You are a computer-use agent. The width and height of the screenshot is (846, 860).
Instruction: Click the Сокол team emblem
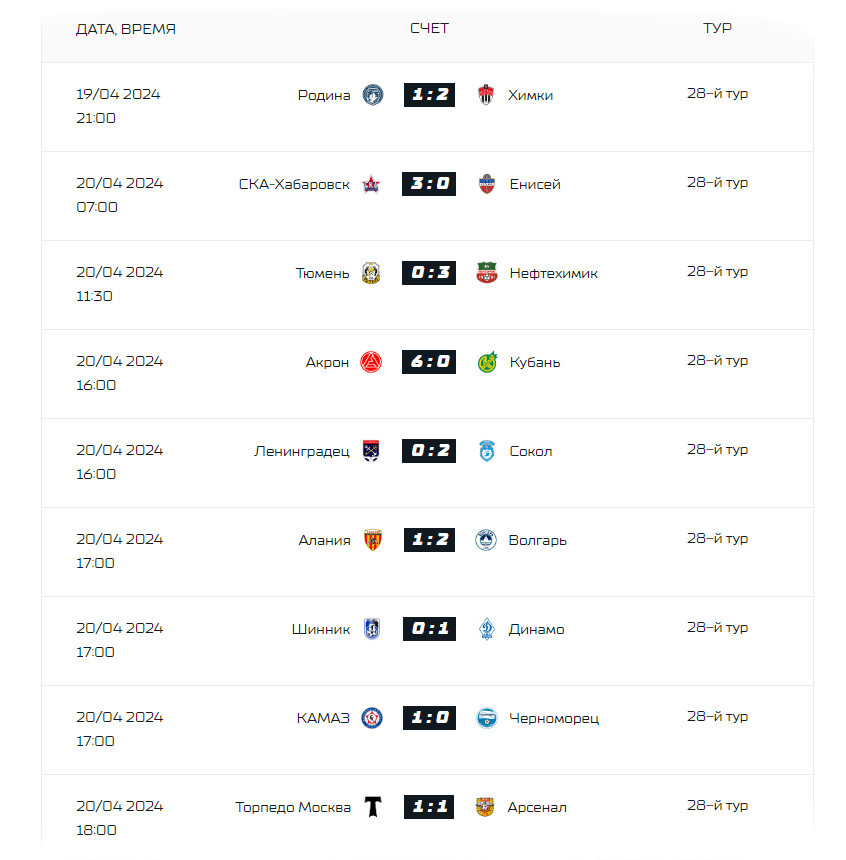487,451
